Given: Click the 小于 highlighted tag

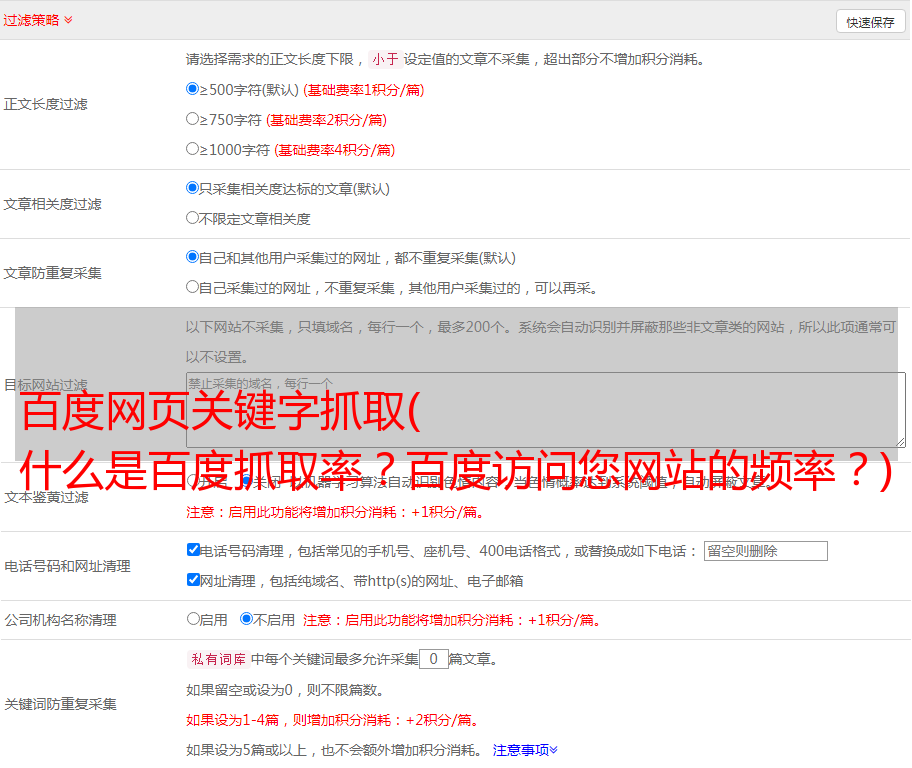Looking at the screenshot, I should (x=385, y=59).
